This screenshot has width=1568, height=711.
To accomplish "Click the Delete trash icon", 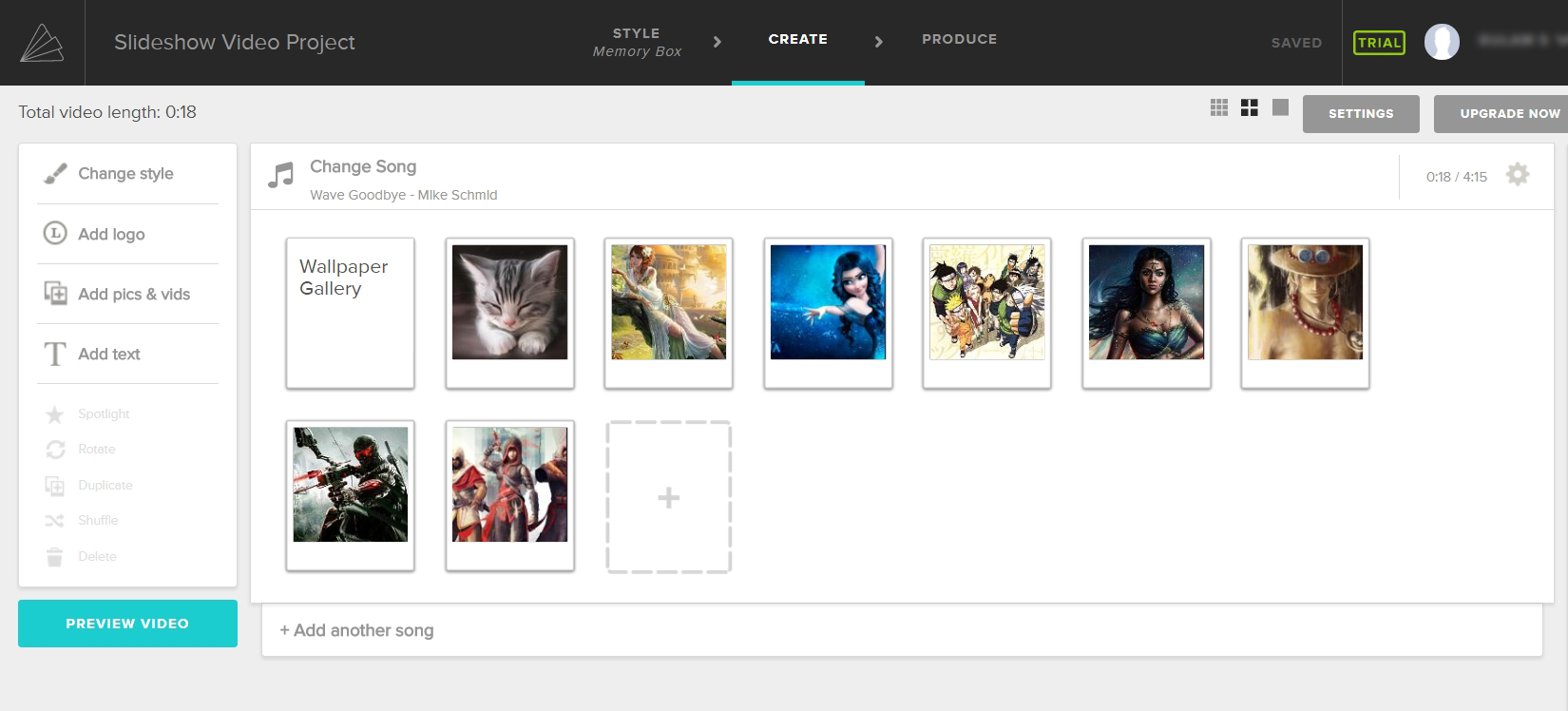I will pyautogui.click(x=55, y=557).
